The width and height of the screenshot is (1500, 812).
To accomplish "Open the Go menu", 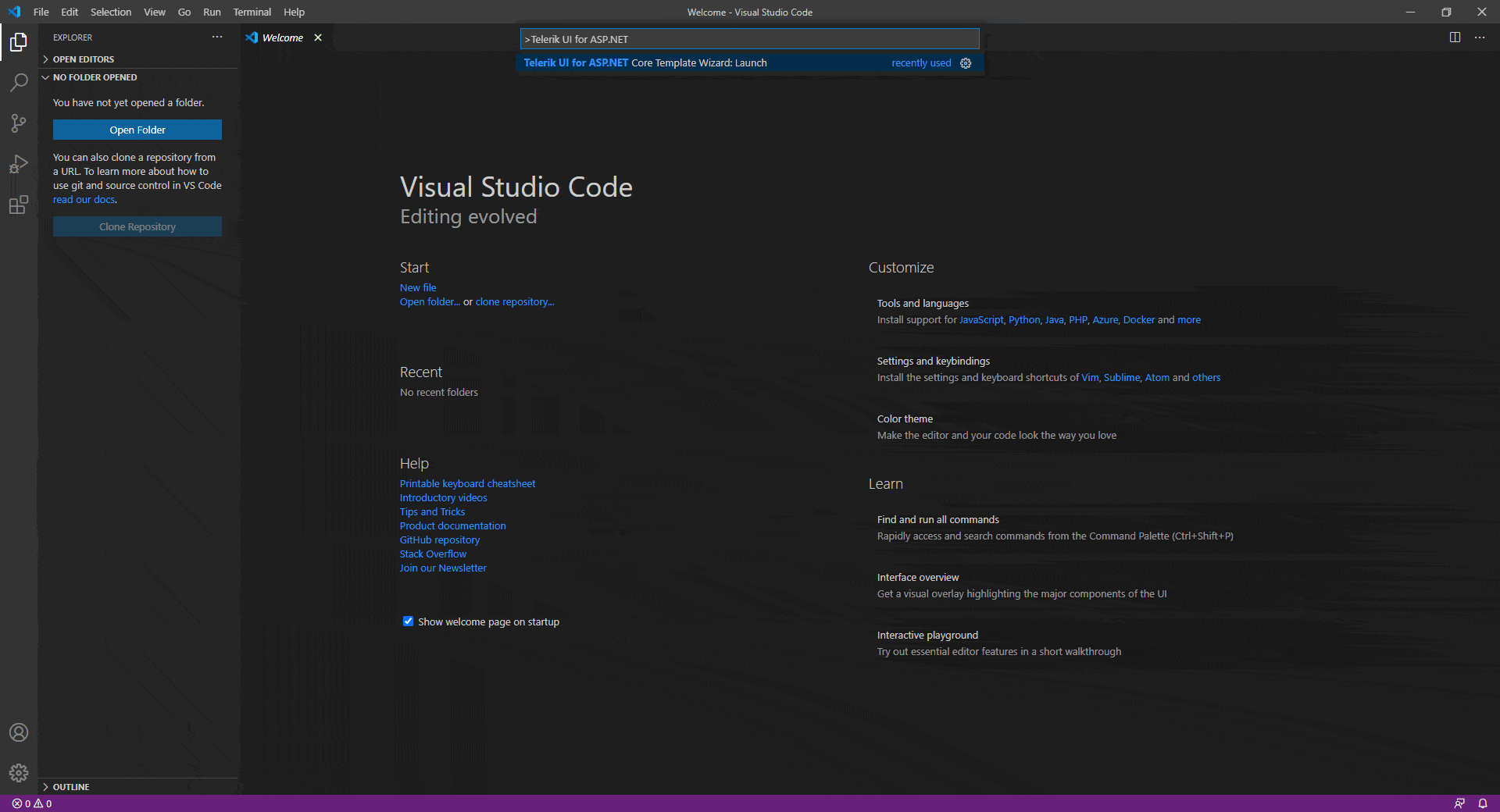I will pyautogui.click(x=184, y=12).
